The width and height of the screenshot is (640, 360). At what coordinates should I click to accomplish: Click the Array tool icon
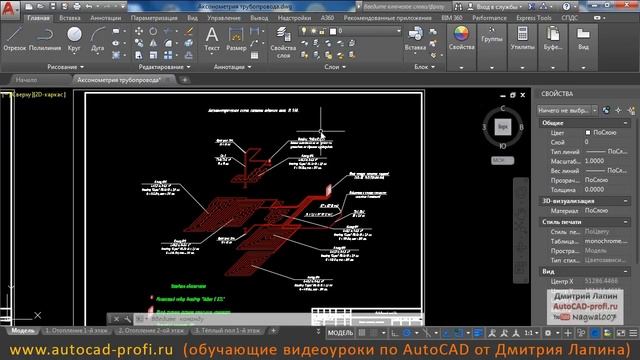coord(168,55)
